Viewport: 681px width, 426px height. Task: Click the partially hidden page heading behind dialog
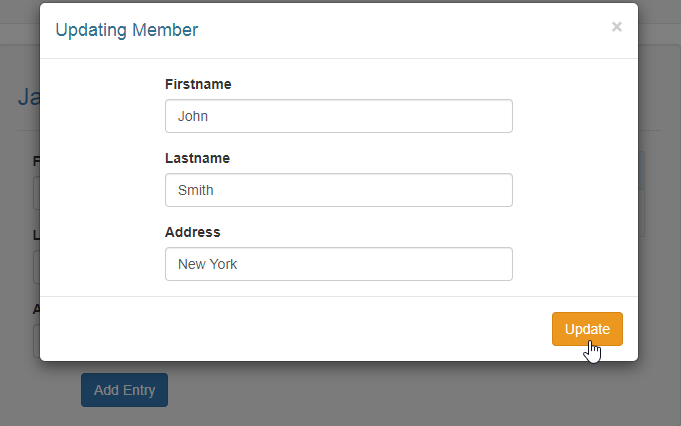28,97
